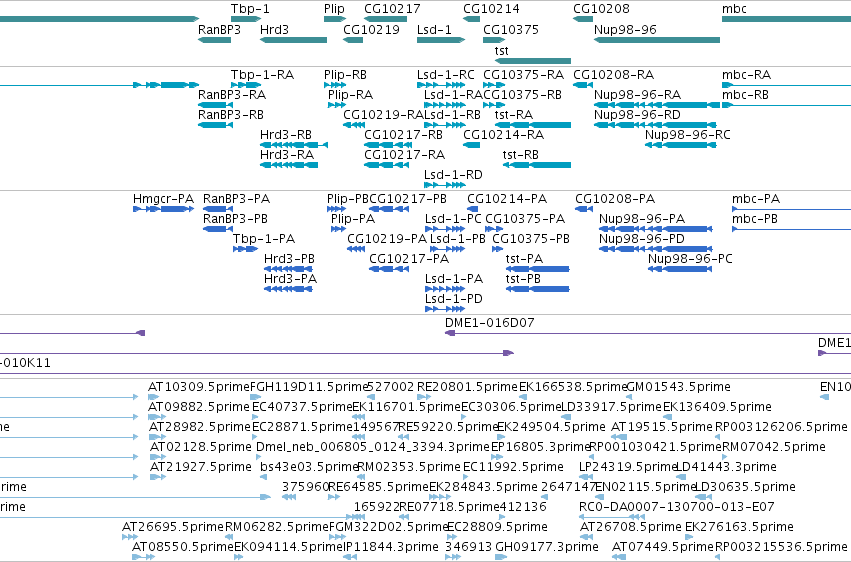Screen dimensions: 851x562
Task: Click the mbc-PB protein label
Action: click(x=754, y=219)
